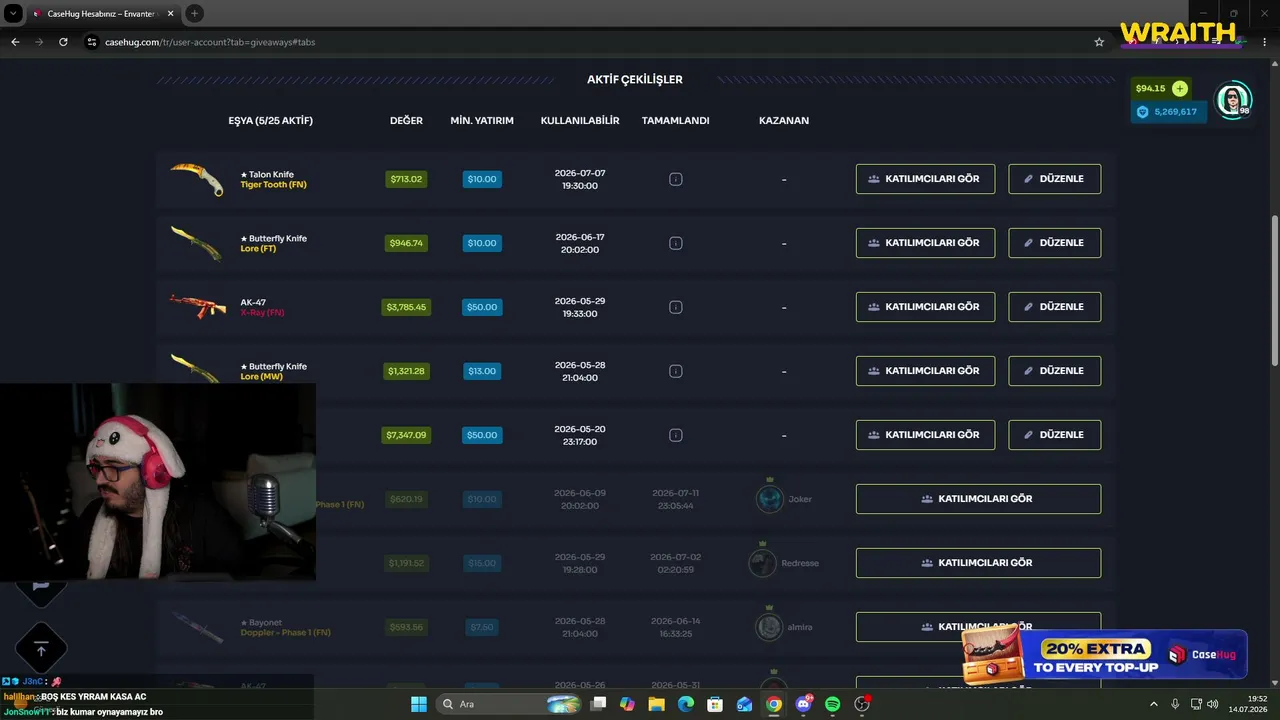
Task: Open Discord from the taskbar
Action: coord(803,704)
